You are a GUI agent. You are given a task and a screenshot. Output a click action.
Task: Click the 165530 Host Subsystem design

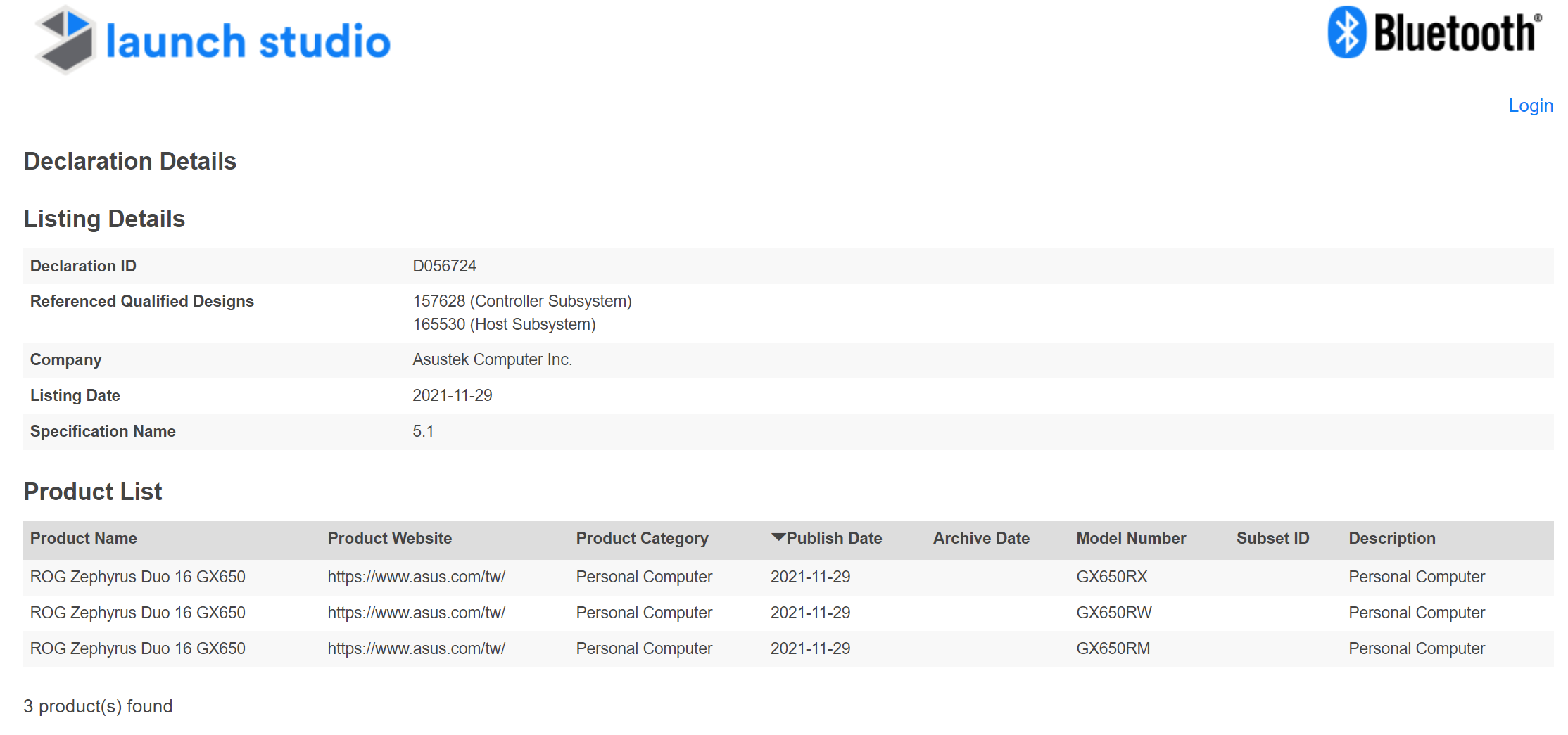tap(504, 324)
